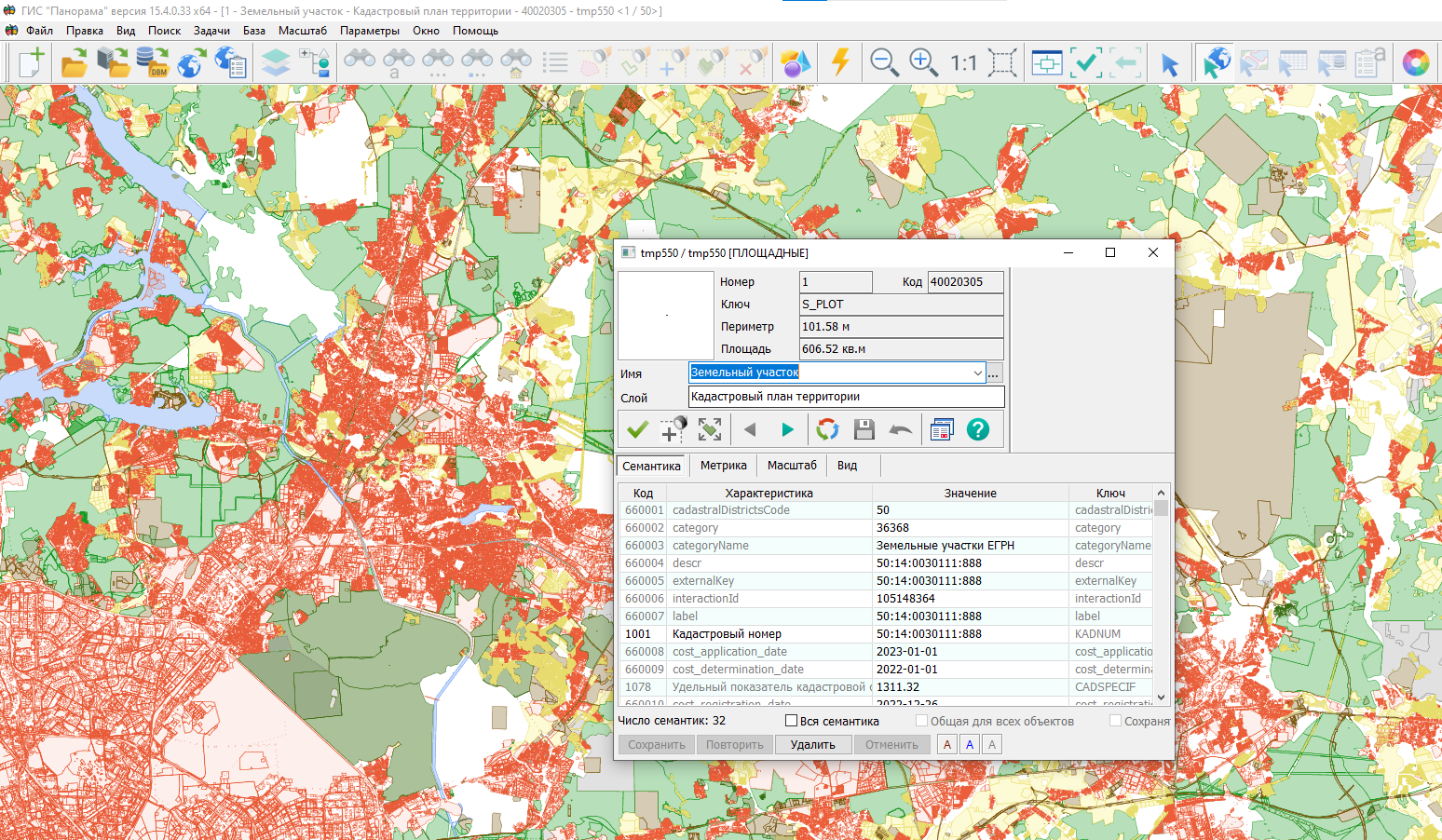Open the Поиск menu
Screen dimensions: 1442x840
coord(164,31)
